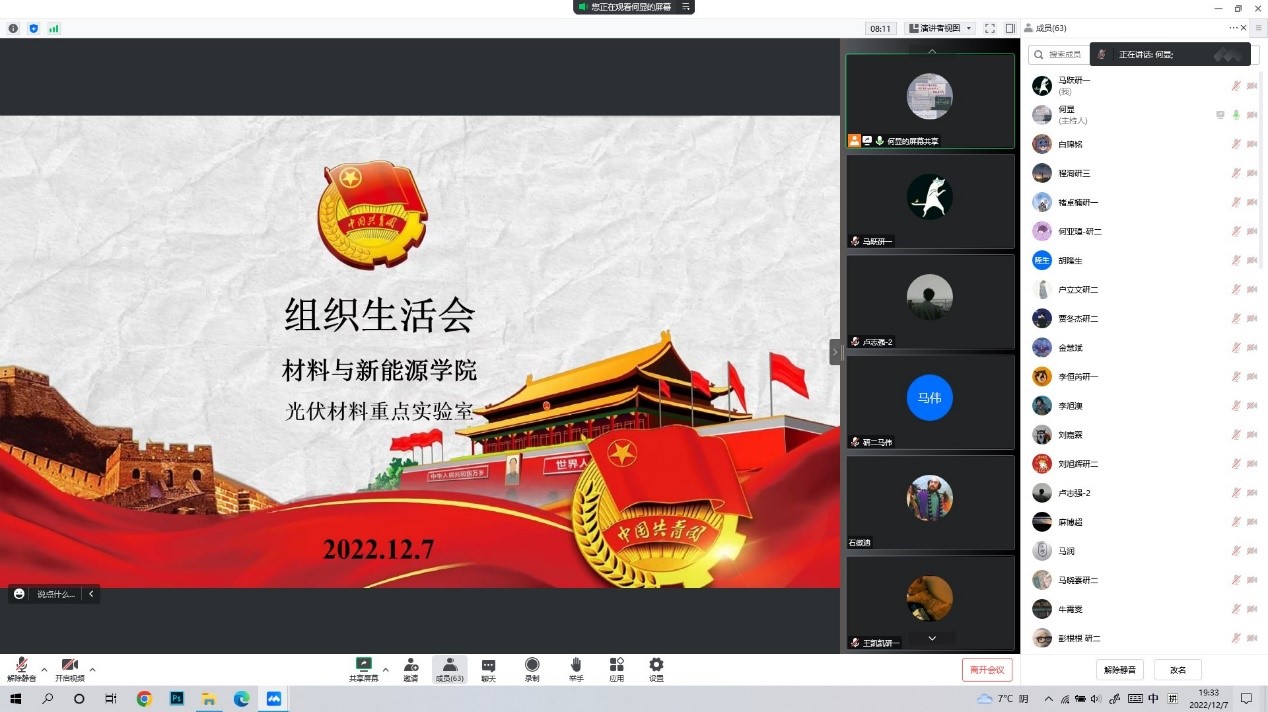The width and height of the screenshot is (1268, 712).
Task: Expand audio options arrow beside 解除静音
Action: point(44,669)
